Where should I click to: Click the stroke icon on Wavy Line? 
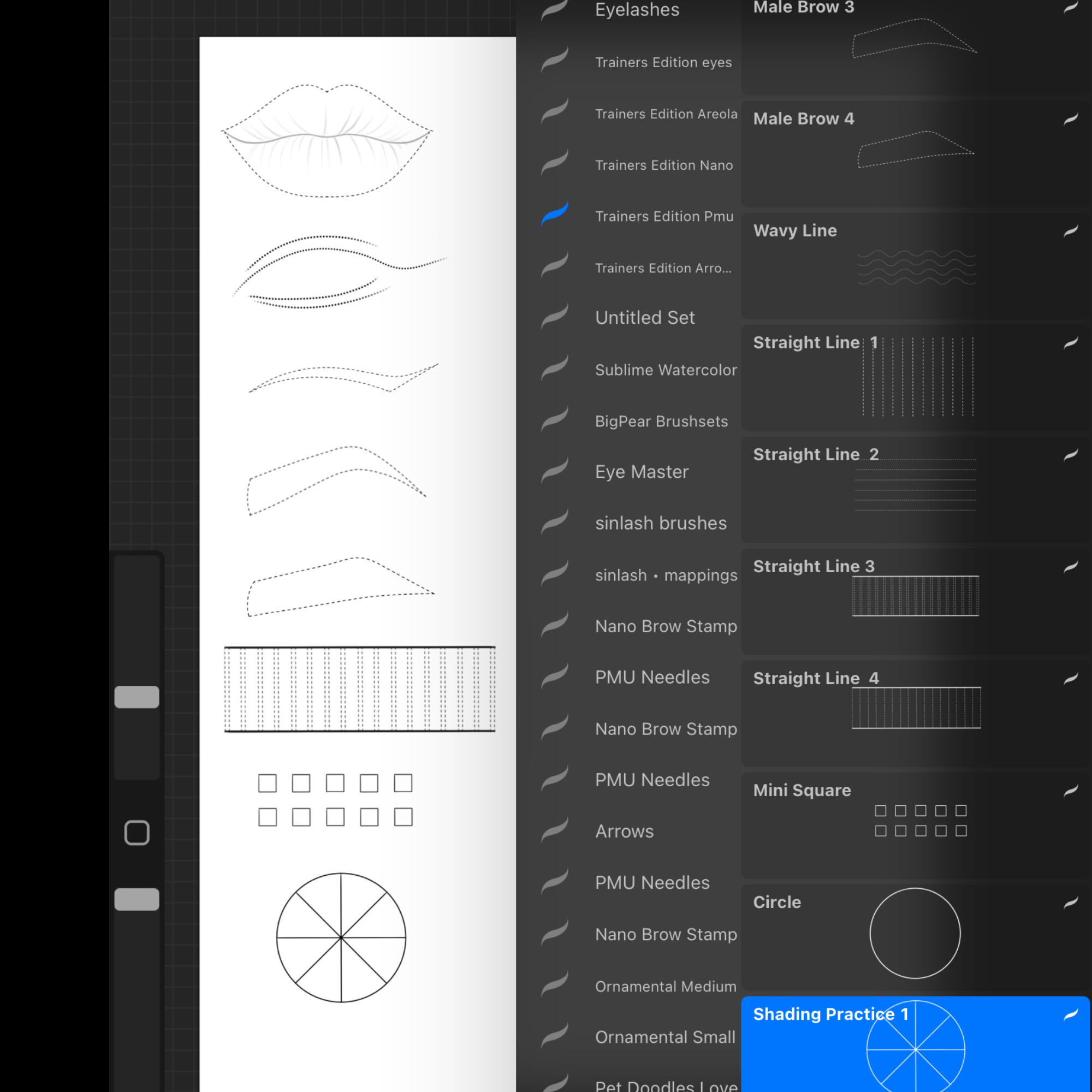point(1071,230)
